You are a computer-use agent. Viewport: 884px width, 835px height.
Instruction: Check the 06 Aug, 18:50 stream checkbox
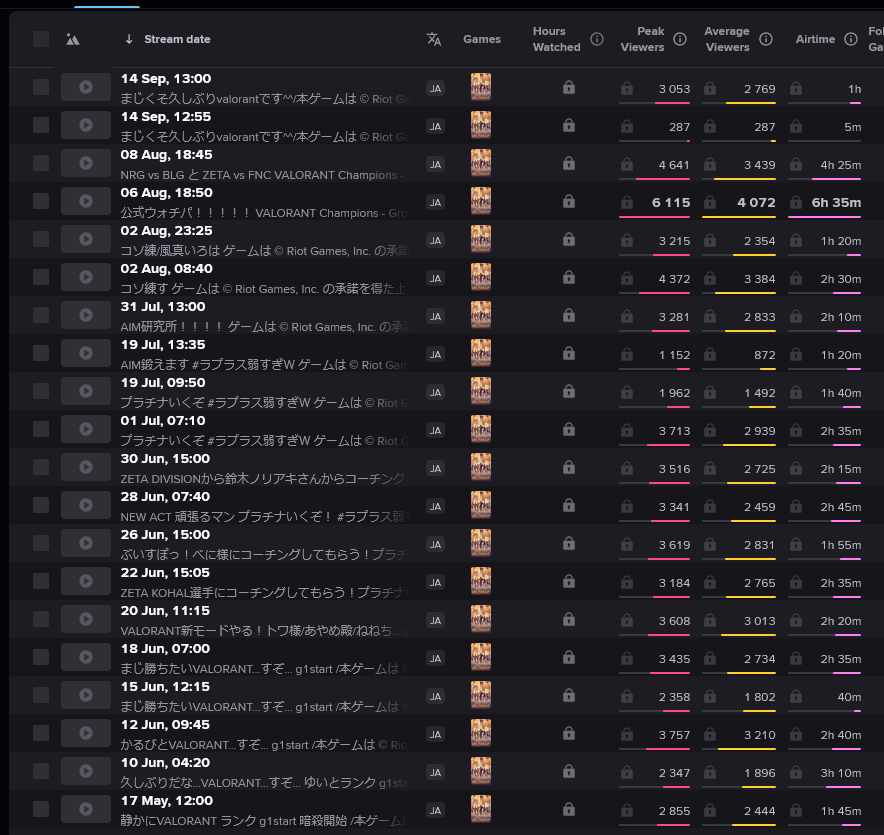click(41, 201)
